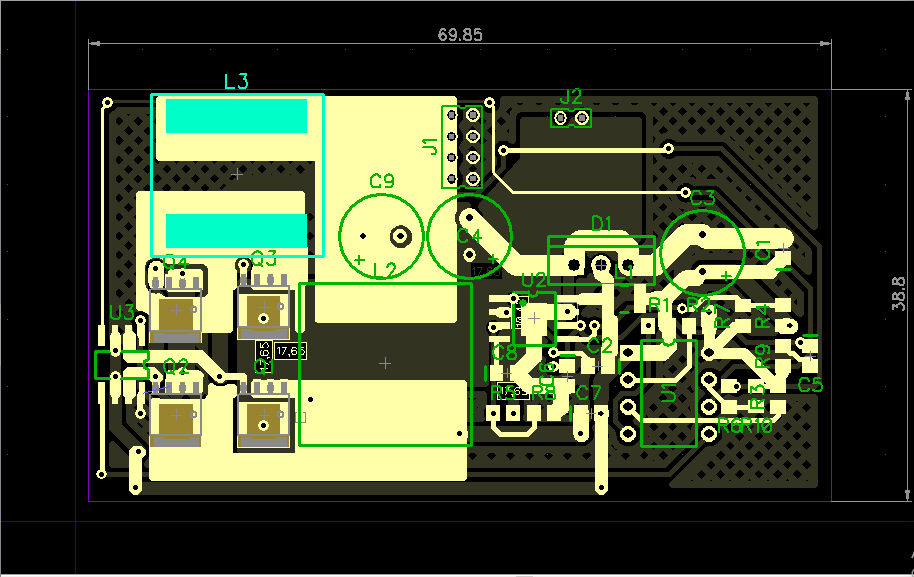Pick the rotated R4 resistor label
Screen dimensions: 914x577
[762, 316]
